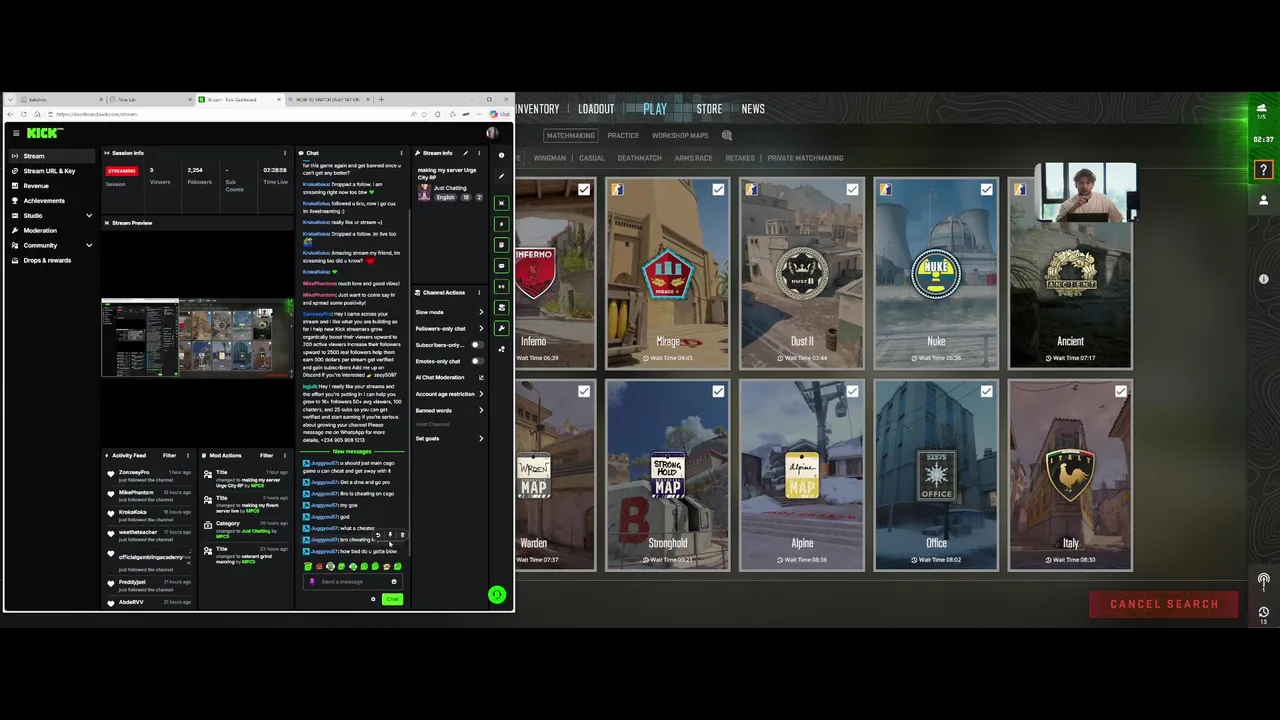Viewport: 1280px width, 720px height.
Task: Open the Chat panel options menu
Action: (x=401, y=153)
